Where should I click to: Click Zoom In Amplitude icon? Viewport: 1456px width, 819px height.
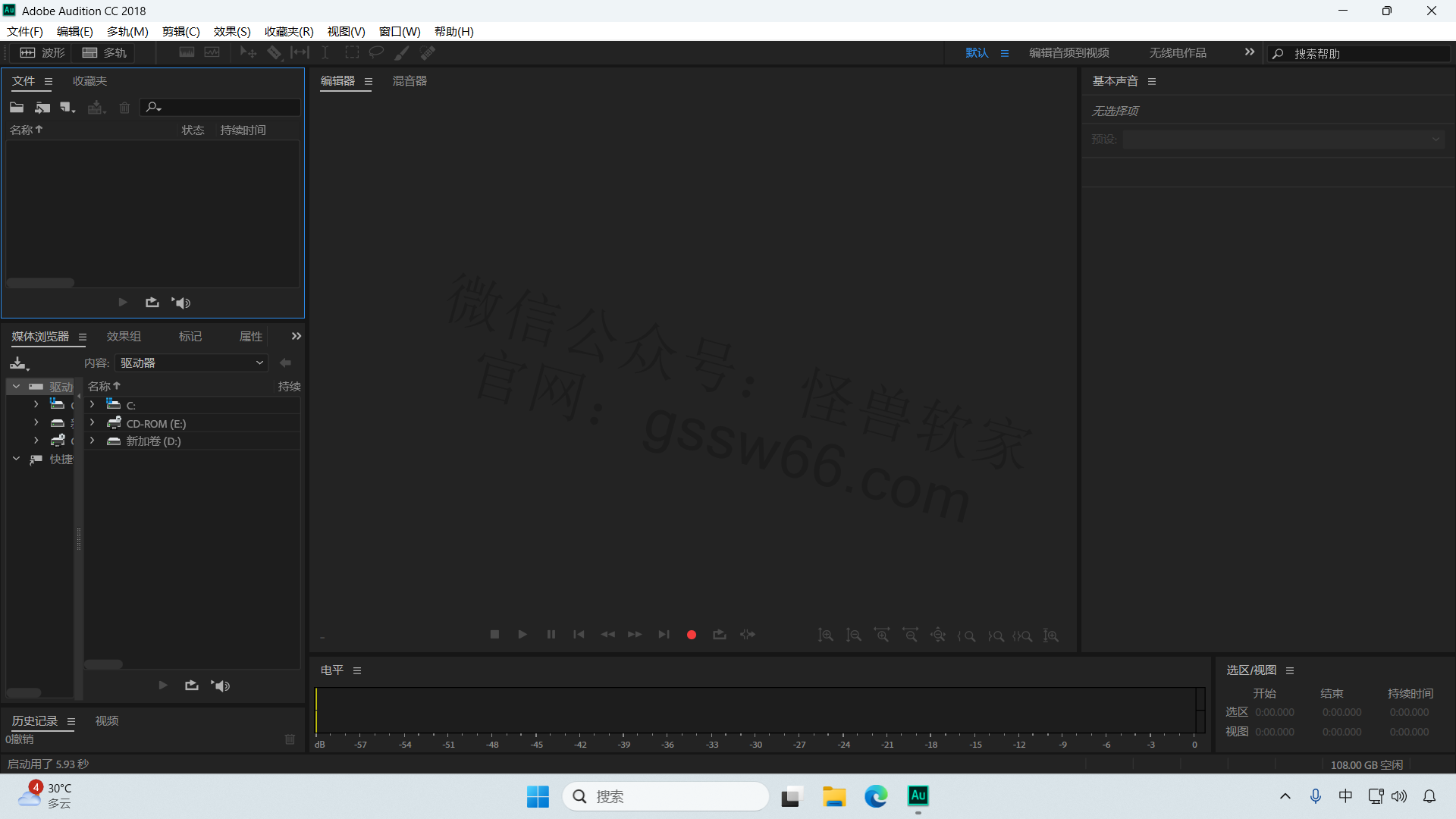pyautogui.click(x=826, y=635)
